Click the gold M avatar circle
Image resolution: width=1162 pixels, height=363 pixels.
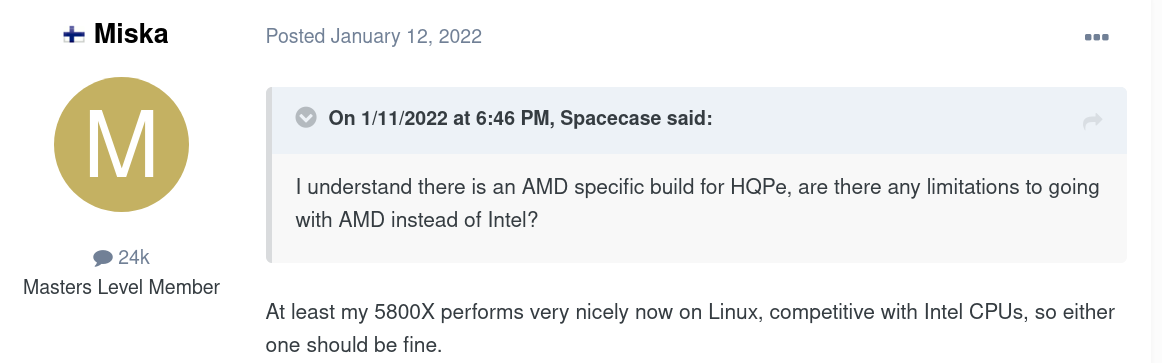(x=122, y=144)
